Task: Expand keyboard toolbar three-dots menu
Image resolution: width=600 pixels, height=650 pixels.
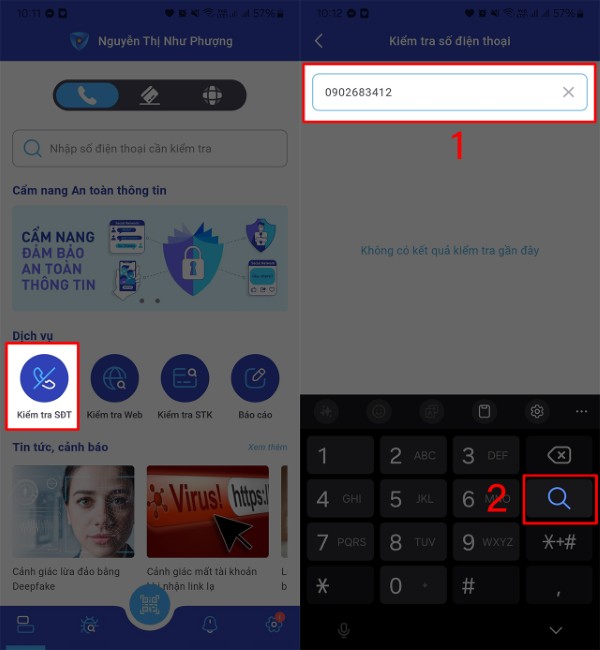Action: tap(581, 411)
